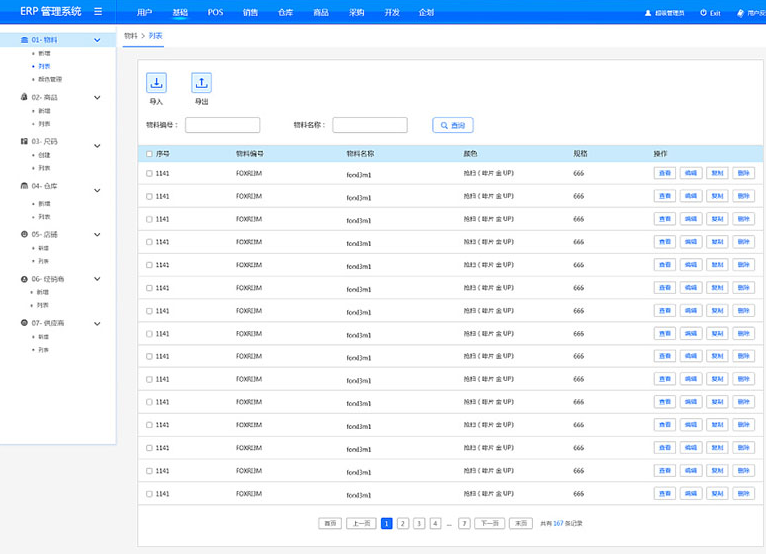Go to page 4 in pagination
Image resolution: width=766 pixels, height=554 pixels.
coord(435,523)
